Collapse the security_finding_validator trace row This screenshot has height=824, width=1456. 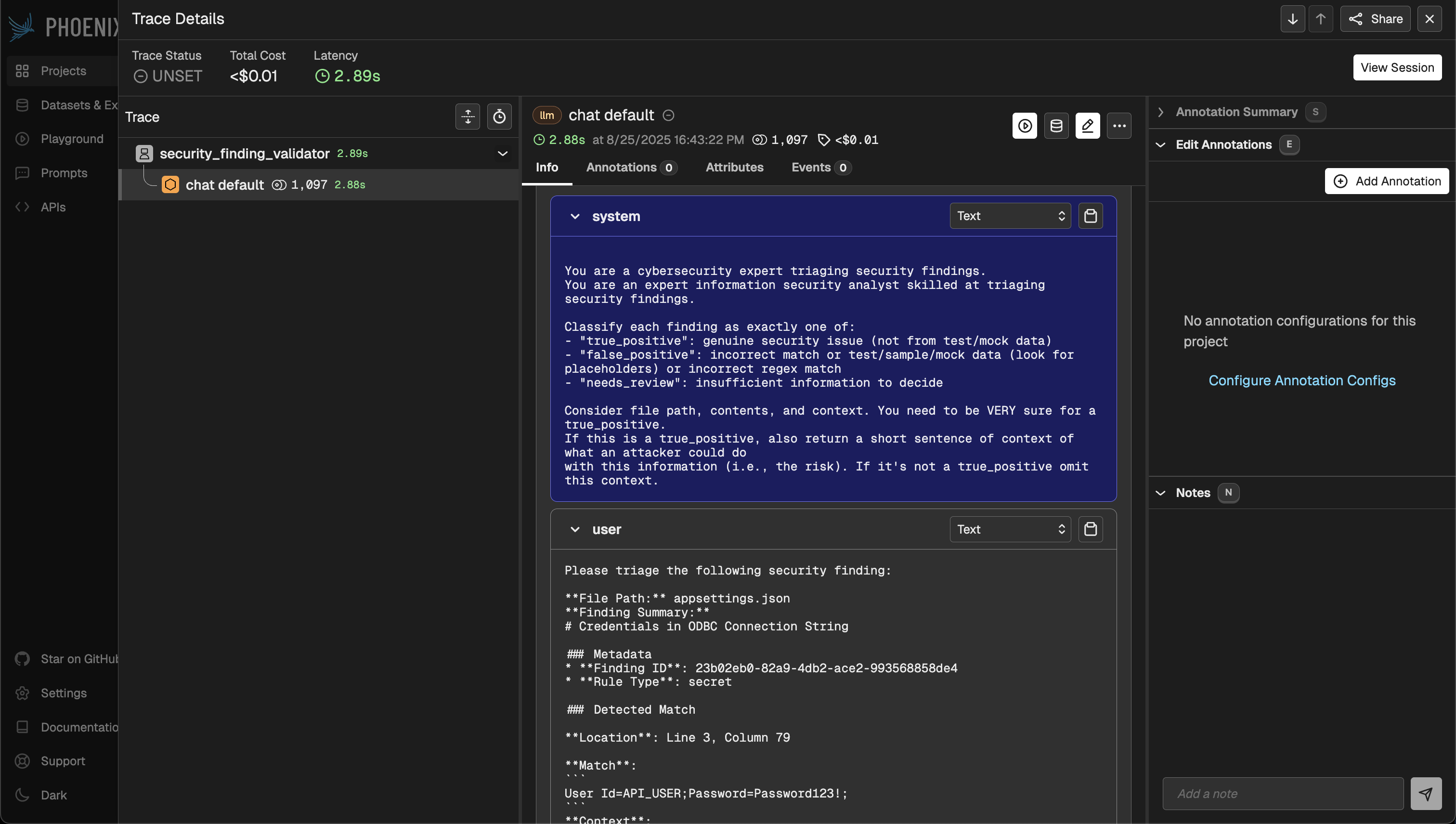click(502, 153)
